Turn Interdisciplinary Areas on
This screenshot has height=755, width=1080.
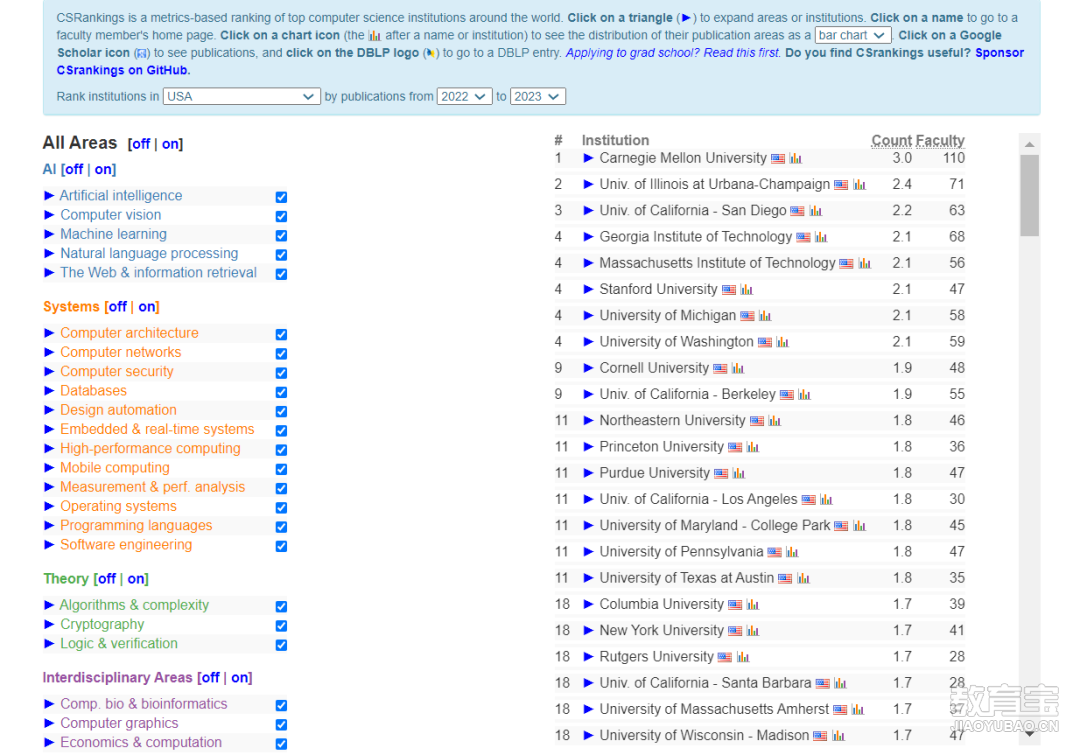point(240,678)
